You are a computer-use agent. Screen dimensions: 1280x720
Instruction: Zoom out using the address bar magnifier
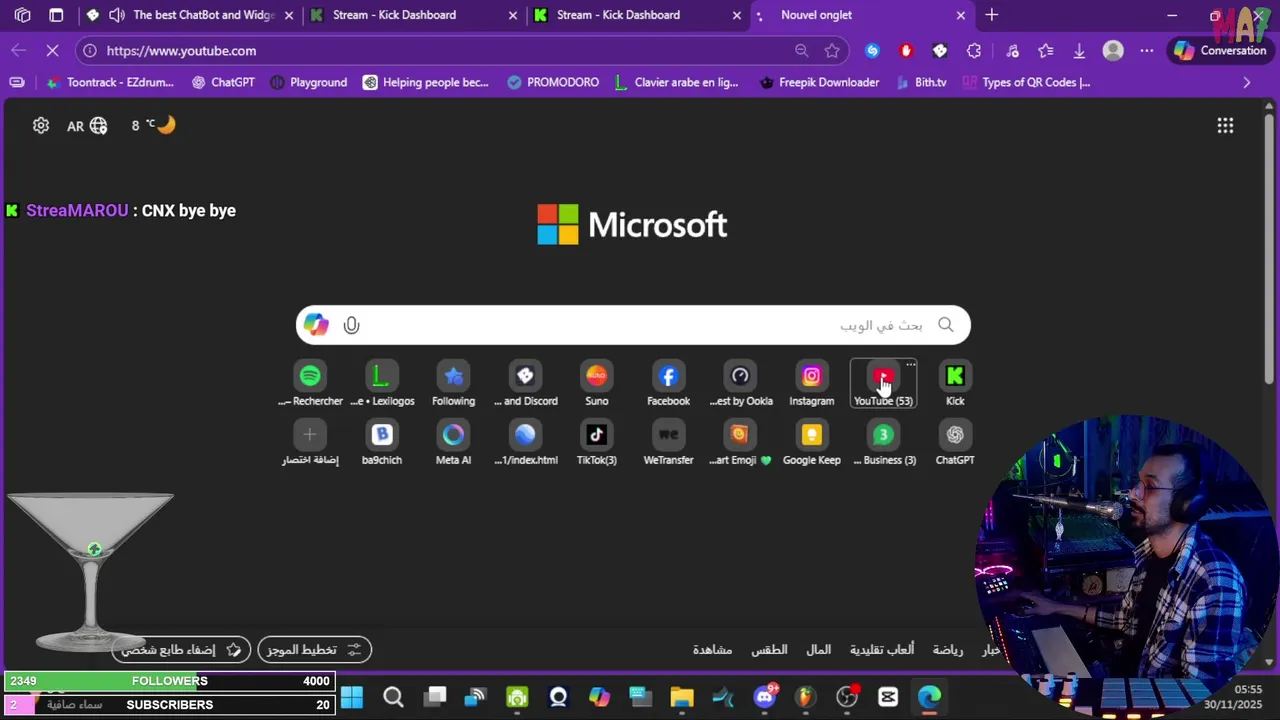tap(801, 50)
